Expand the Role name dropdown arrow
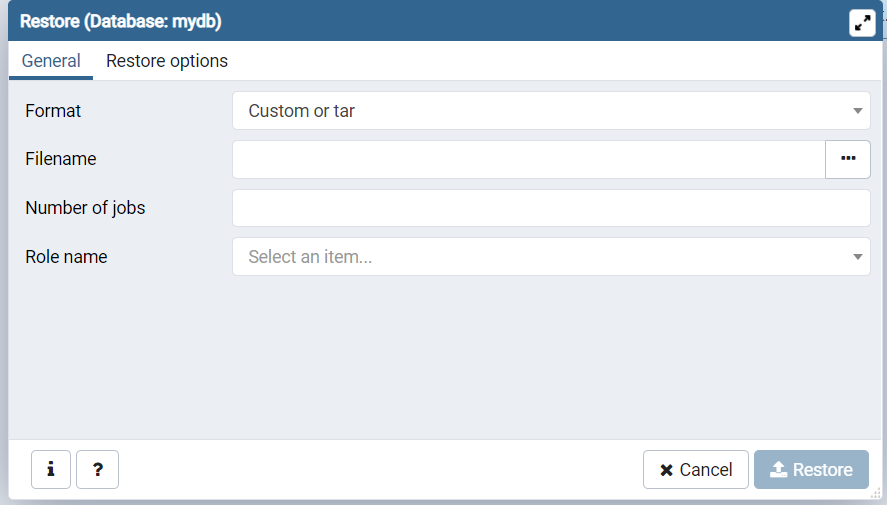Screen dimensions: 887x505 click(x=858, y=257)
